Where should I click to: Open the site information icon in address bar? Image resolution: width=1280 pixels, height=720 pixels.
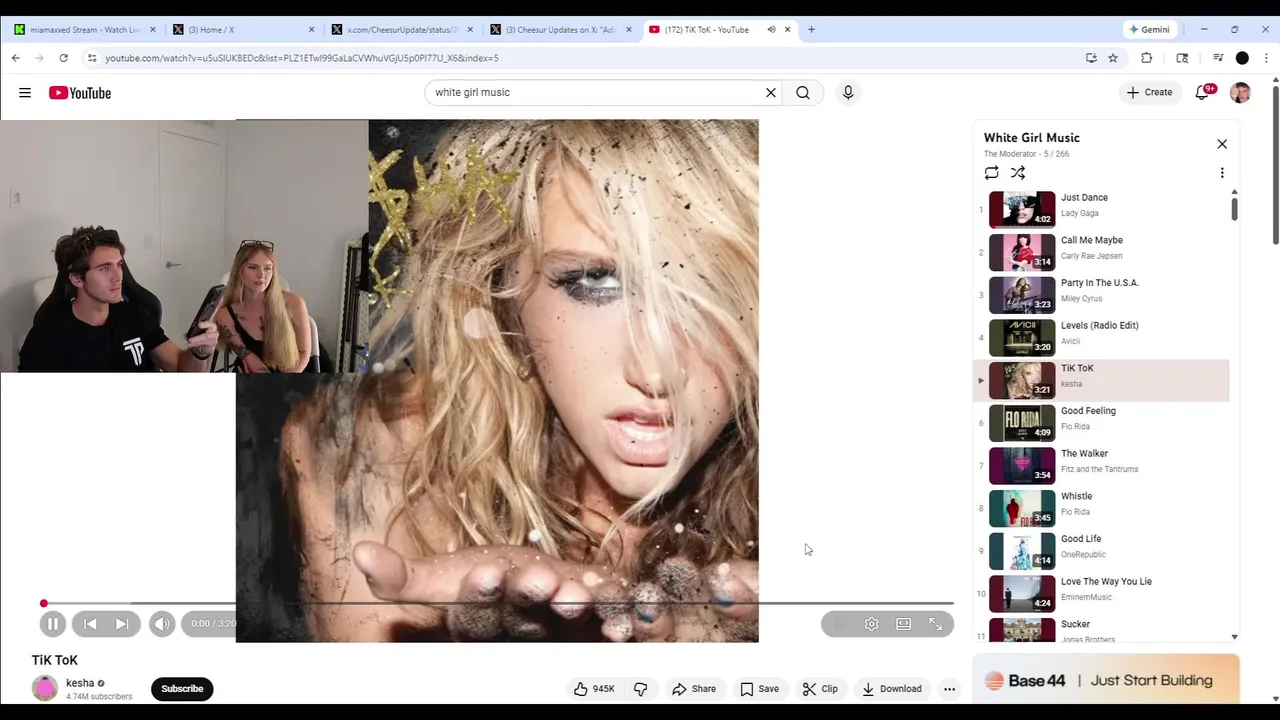point(91,58)
